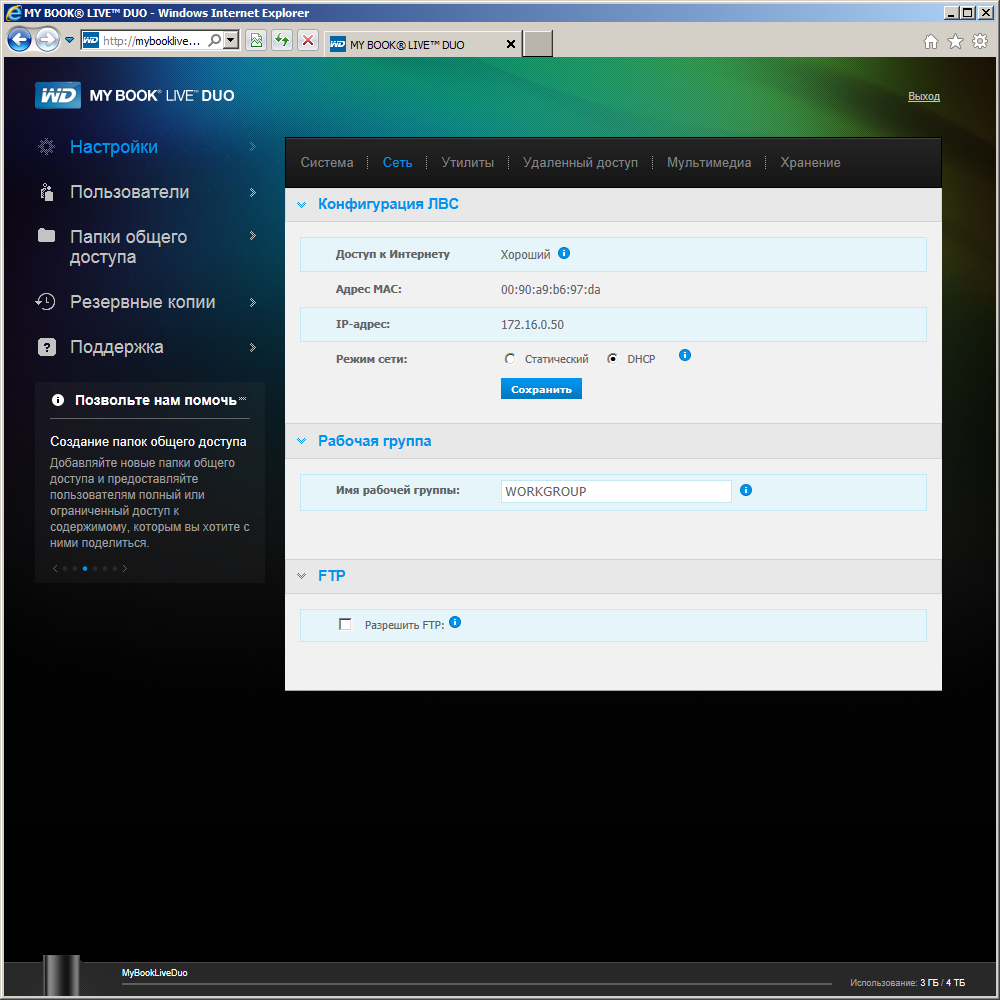Switch to Утилиты tab

467,163
